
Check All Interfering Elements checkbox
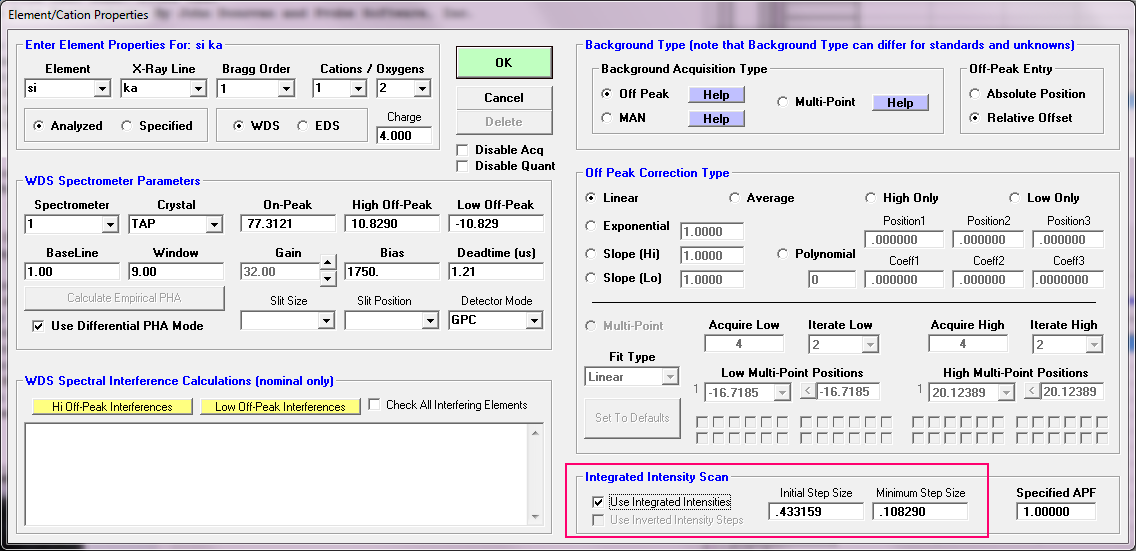coord(375,405)
